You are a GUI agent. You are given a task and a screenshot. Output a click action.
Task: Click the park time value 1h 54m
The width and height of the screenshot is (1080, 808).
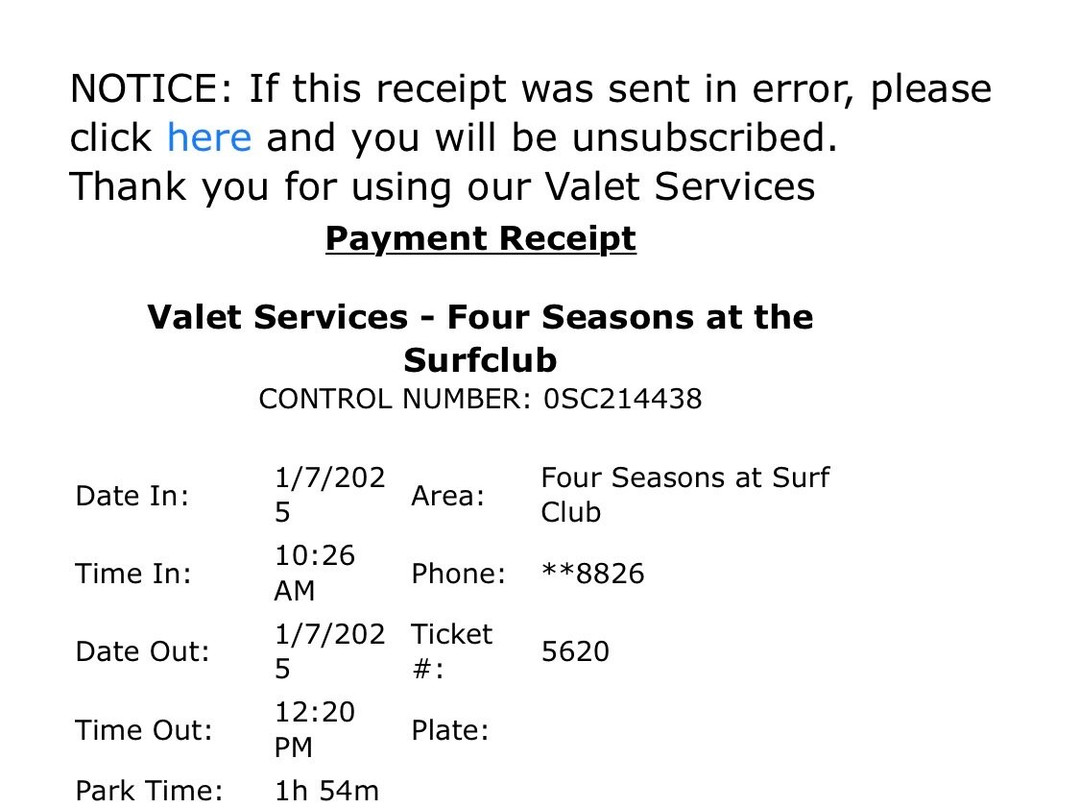pyautogui.click(x=327, y=791)
